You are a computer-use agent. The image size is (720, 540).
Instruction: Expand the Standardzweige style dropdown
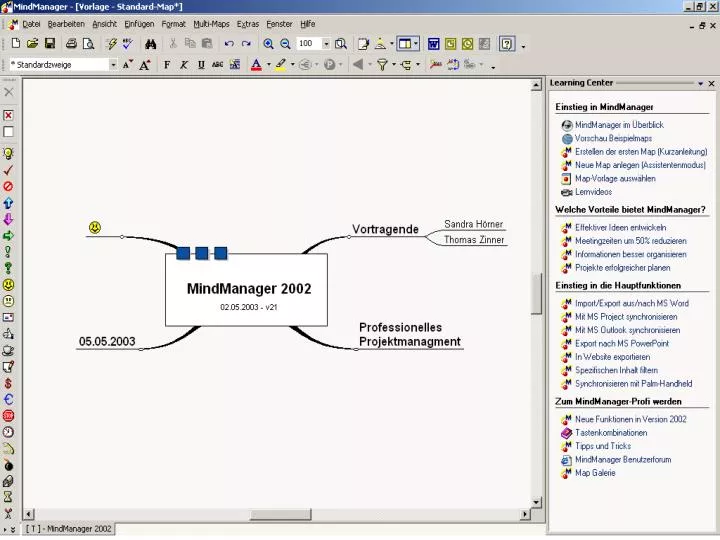point(113,65)
